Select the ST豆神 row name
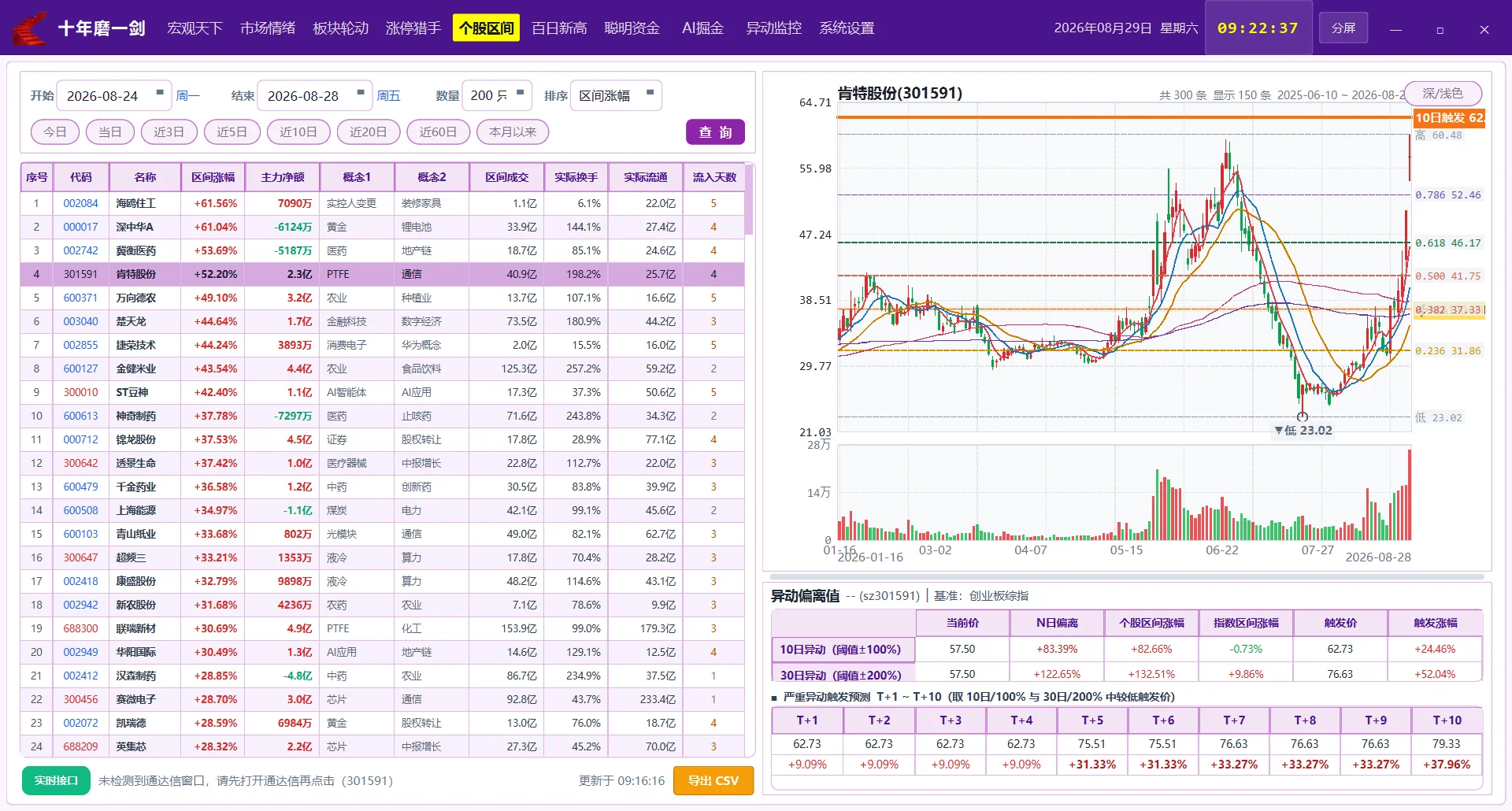Screen dimensions: 1512x811 pos(132,392)
